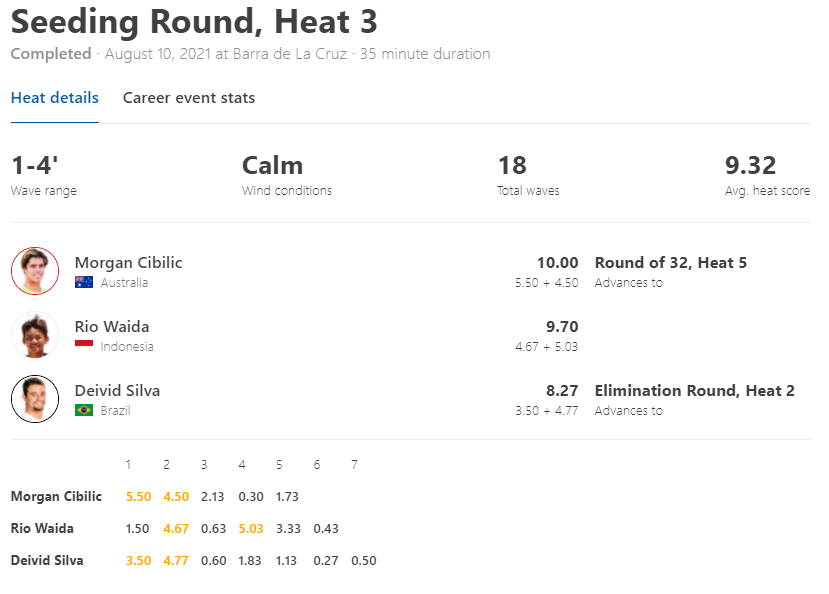
Task: Open Rio Waida's profile photo
Action: coord(35,335)
